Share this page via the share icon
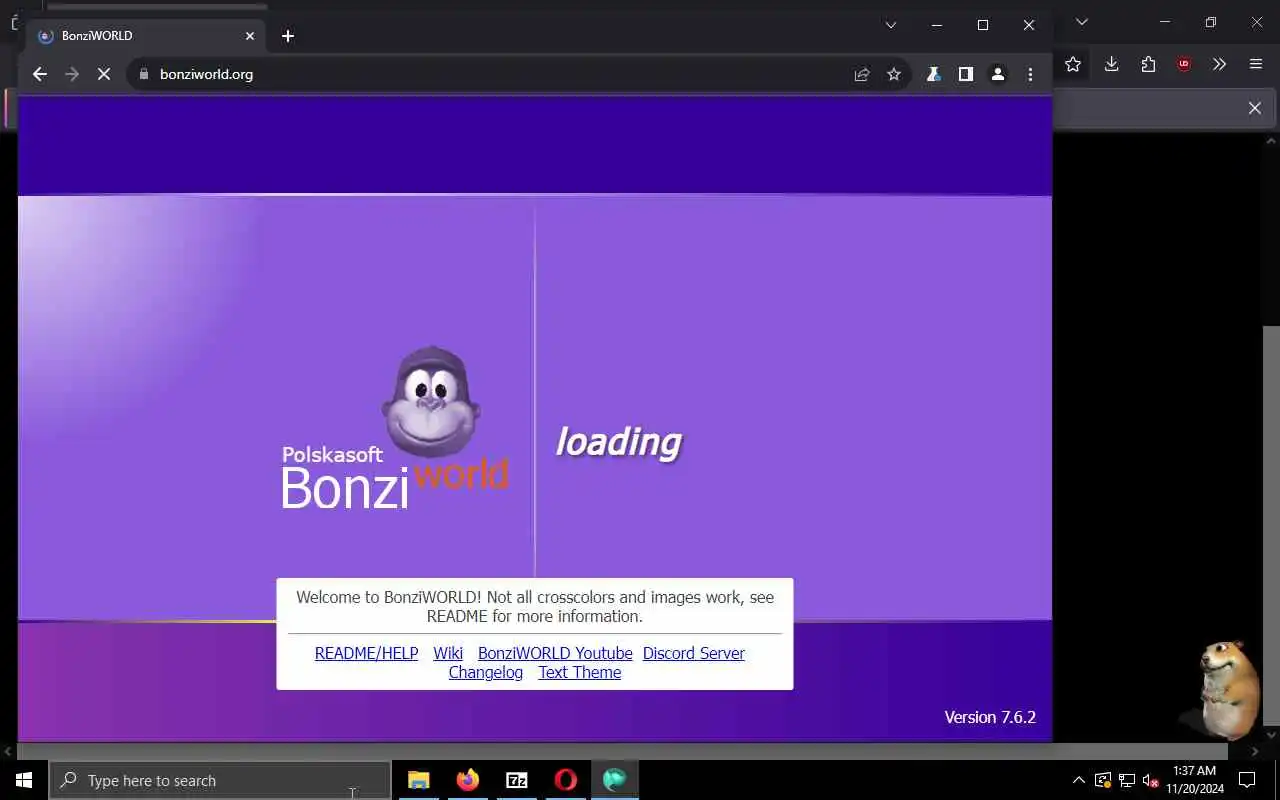 (x=862, y=74)
